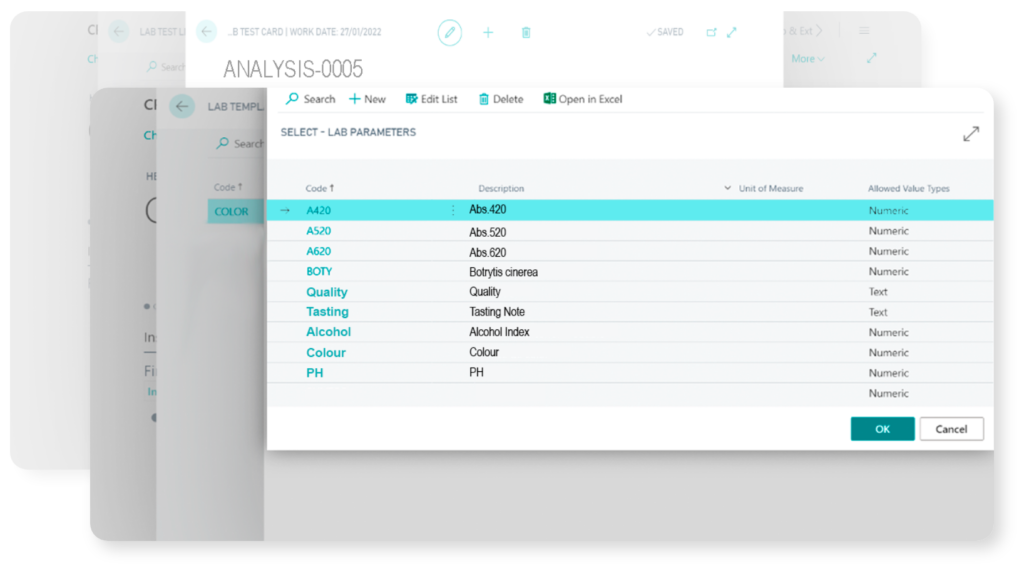
Task: Expand the Description column filter chevron
Action: 727,188
